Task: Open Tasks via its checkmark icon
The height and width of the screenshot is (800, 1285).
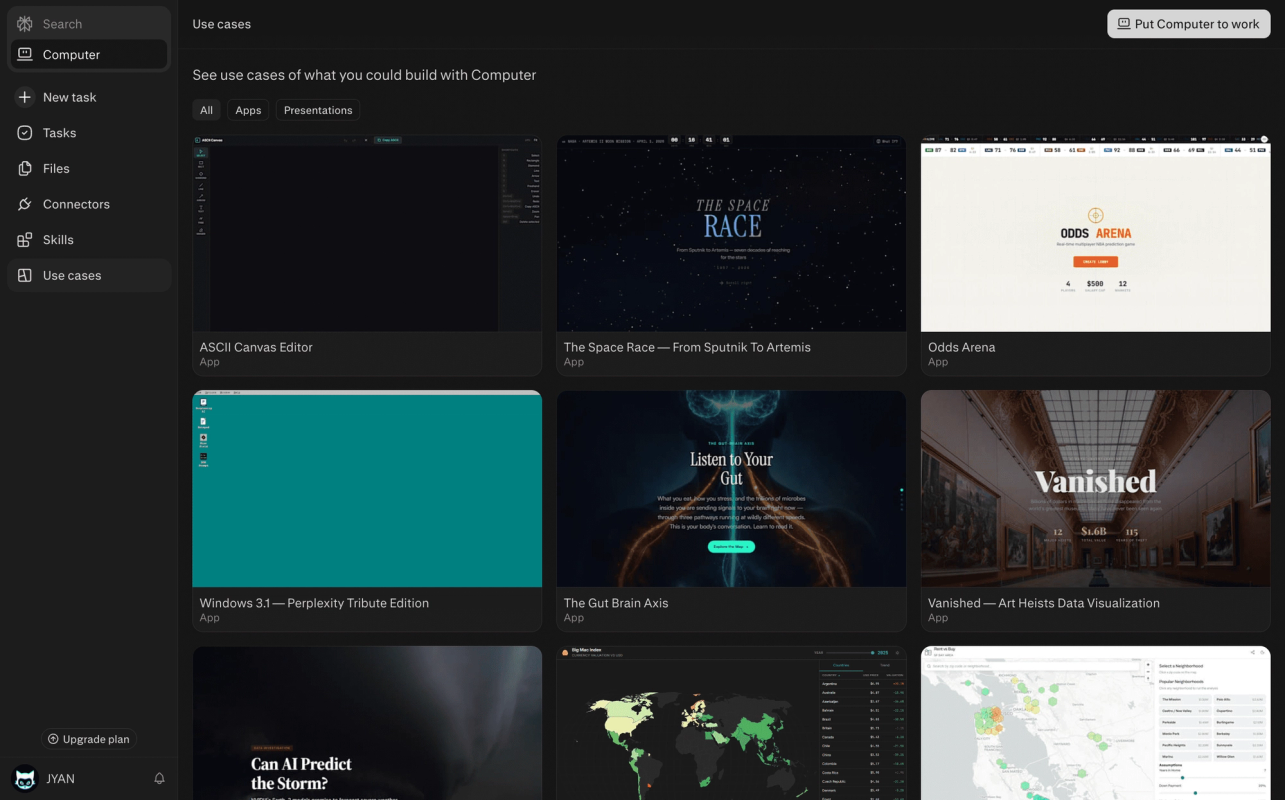Action: coord(25,133)
